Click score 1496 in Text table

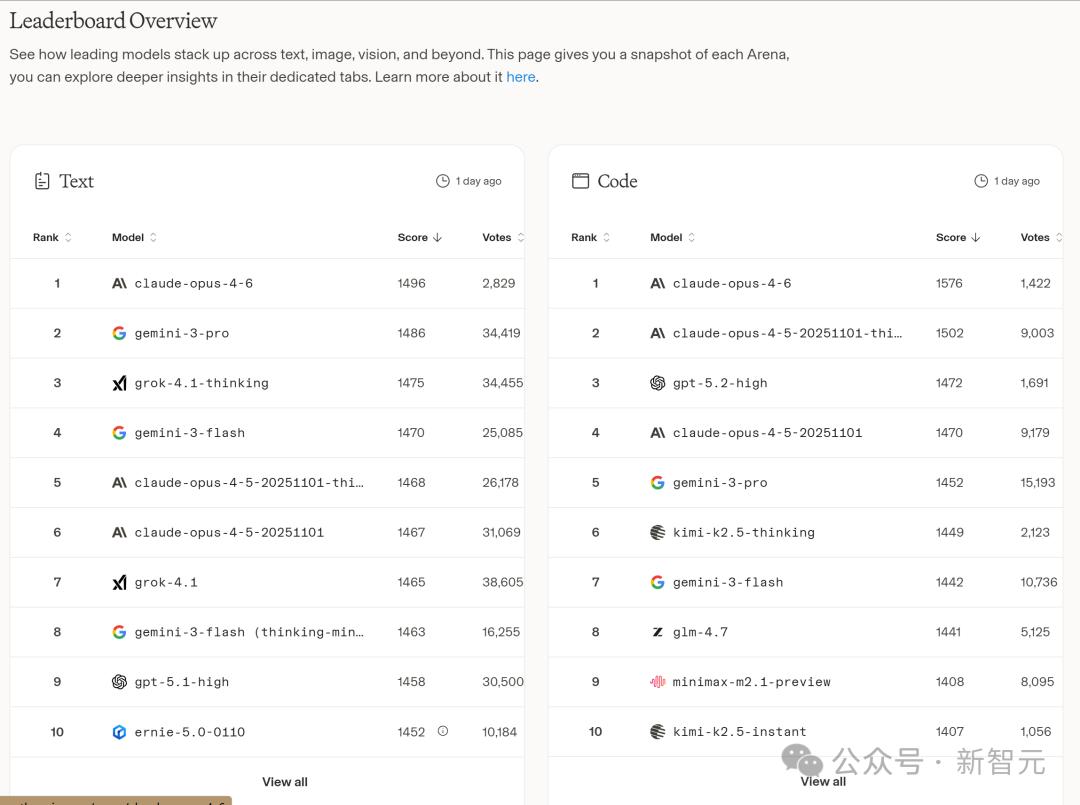pyautogui.click(x=411, y=283)
